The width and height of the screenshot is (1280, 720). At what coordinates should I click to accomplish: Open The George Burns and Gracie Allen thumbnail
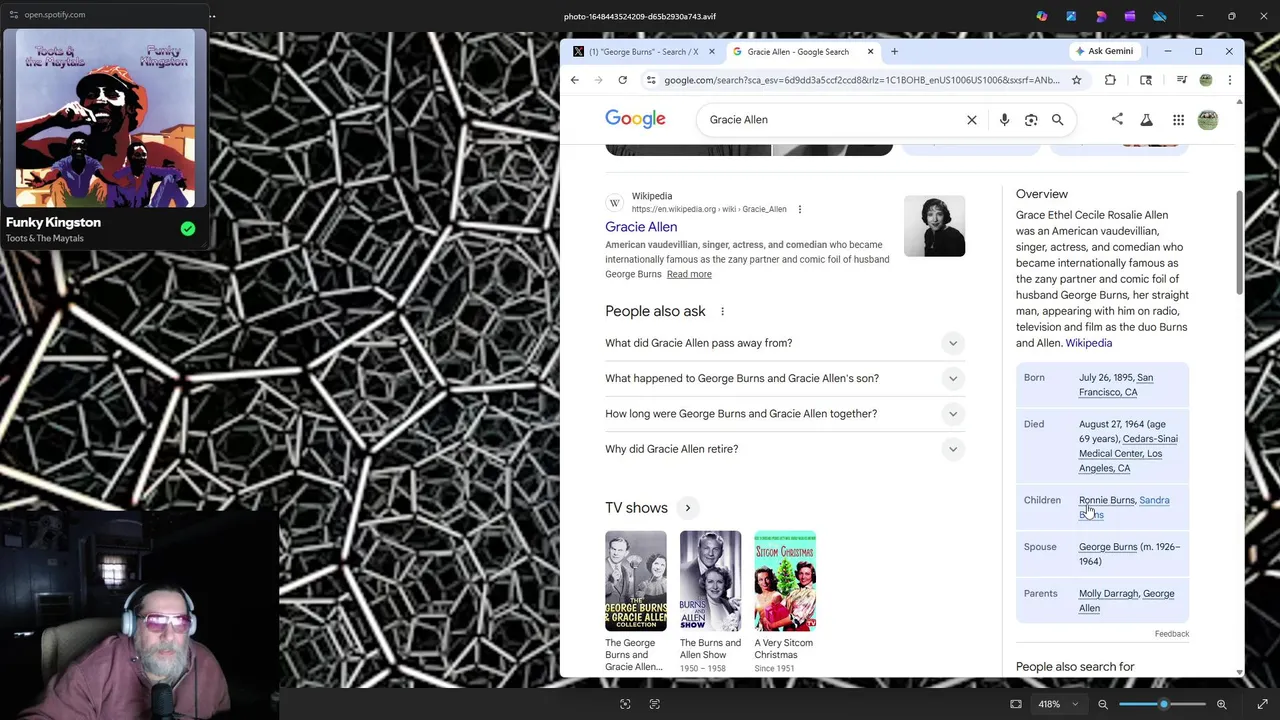(x=635, y=581)
